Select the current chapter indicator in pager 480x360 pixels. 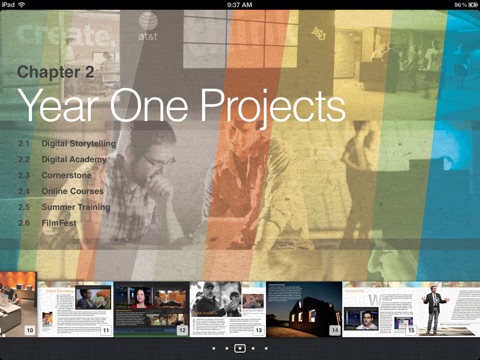(240, 348)
